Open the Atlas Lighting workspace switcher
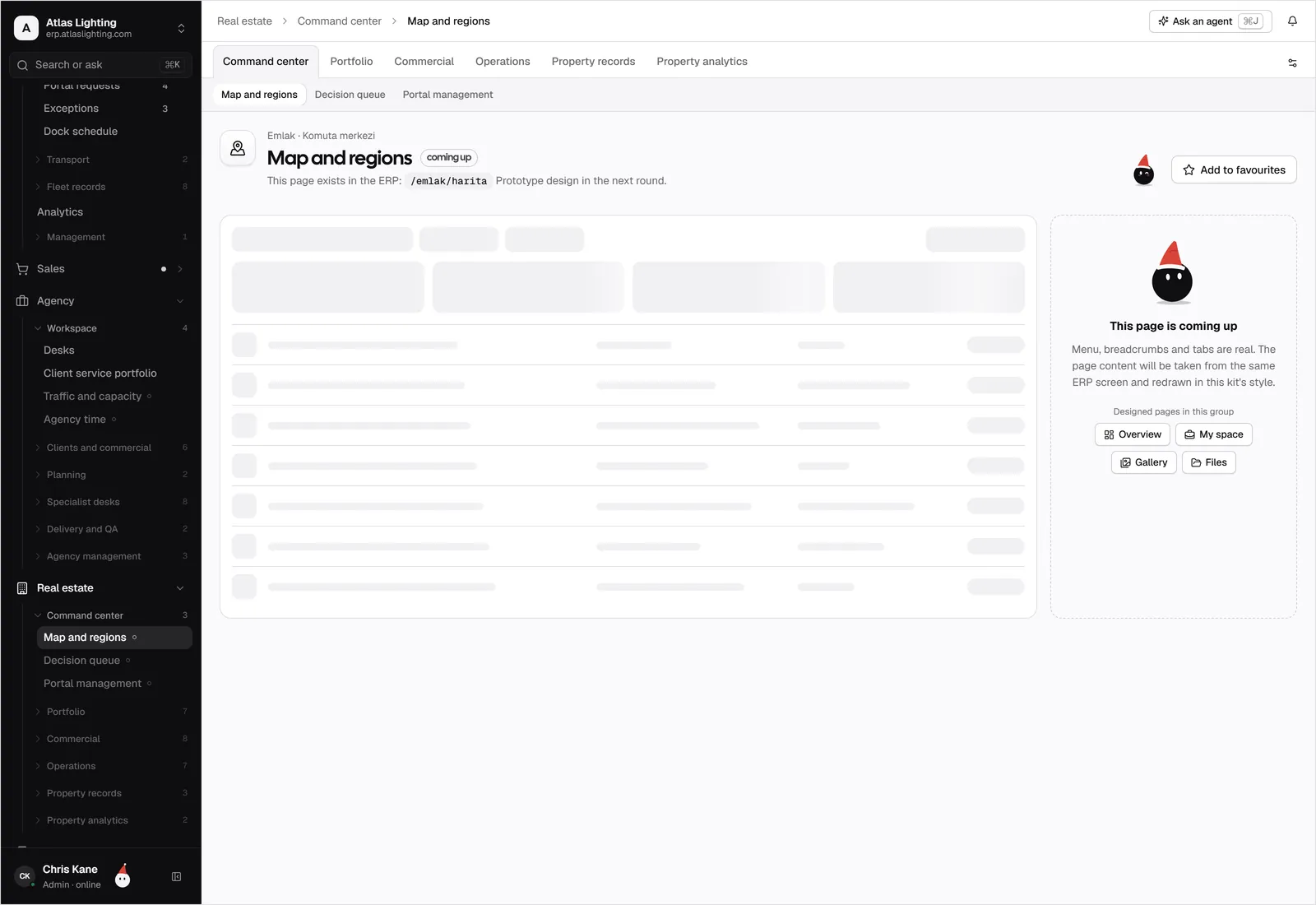 coord(100,28)
